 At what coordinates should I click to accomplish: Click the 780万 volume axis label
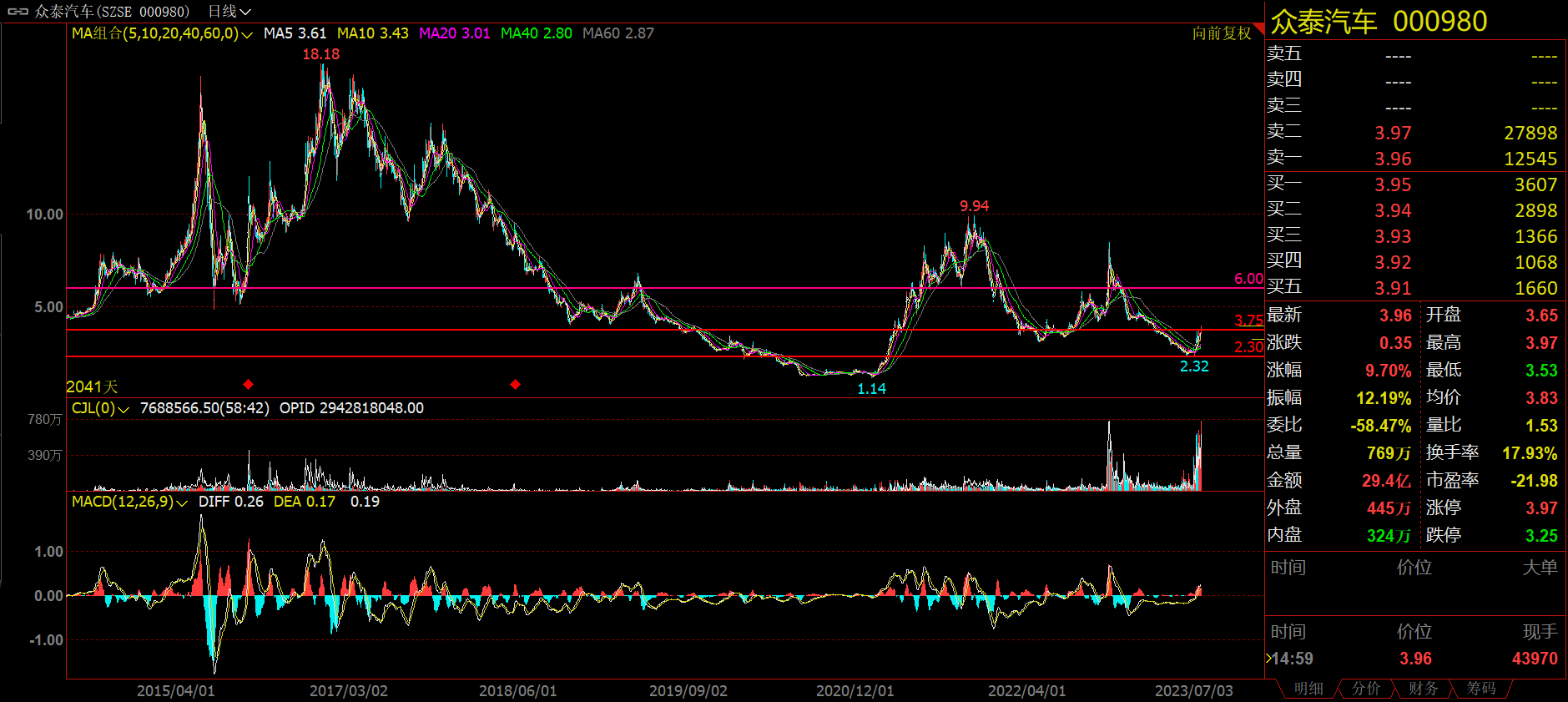click(x=45, y=420)
